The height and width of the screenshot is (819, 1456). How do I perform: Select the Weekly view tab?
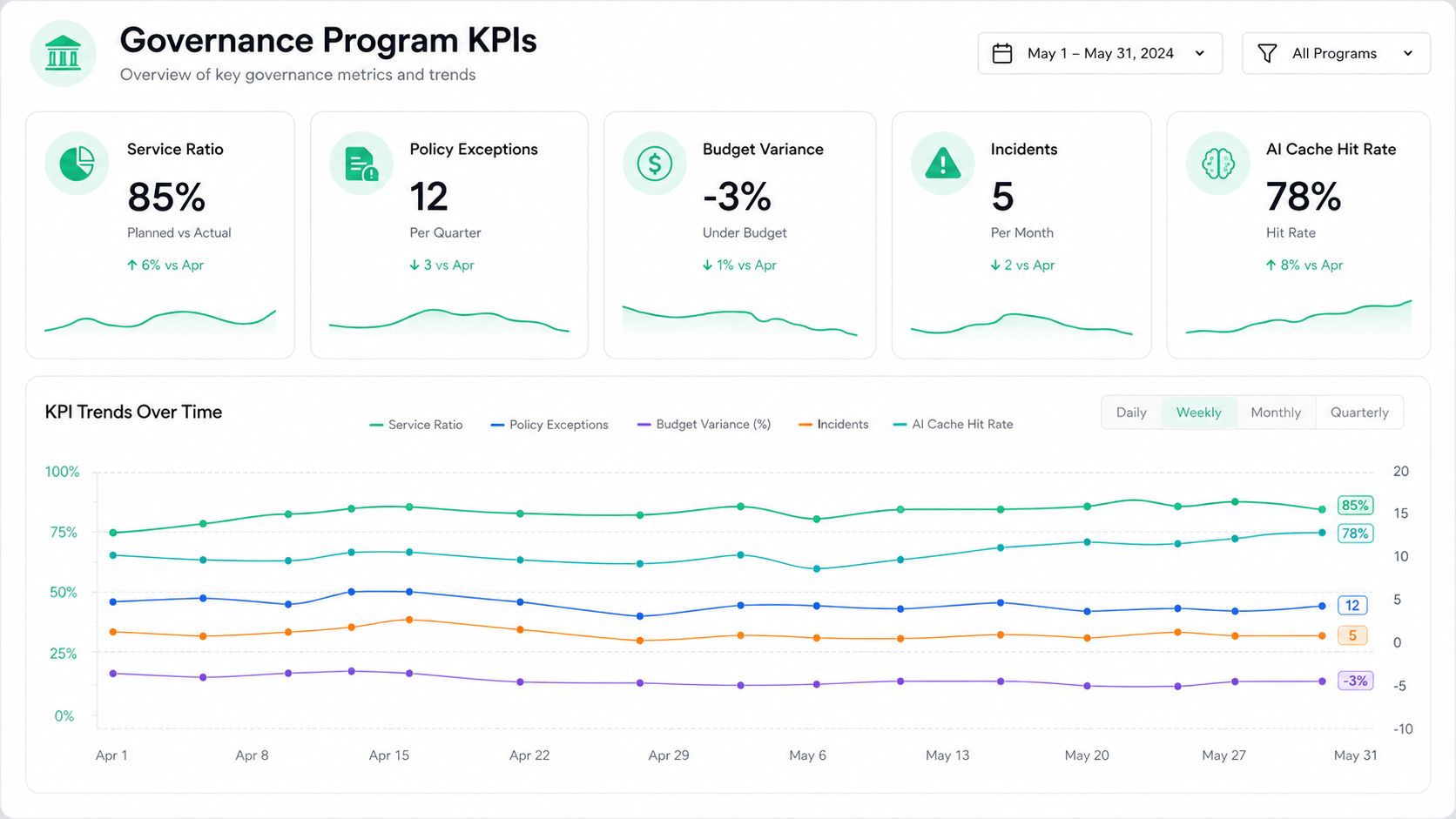pos(1198,413)
